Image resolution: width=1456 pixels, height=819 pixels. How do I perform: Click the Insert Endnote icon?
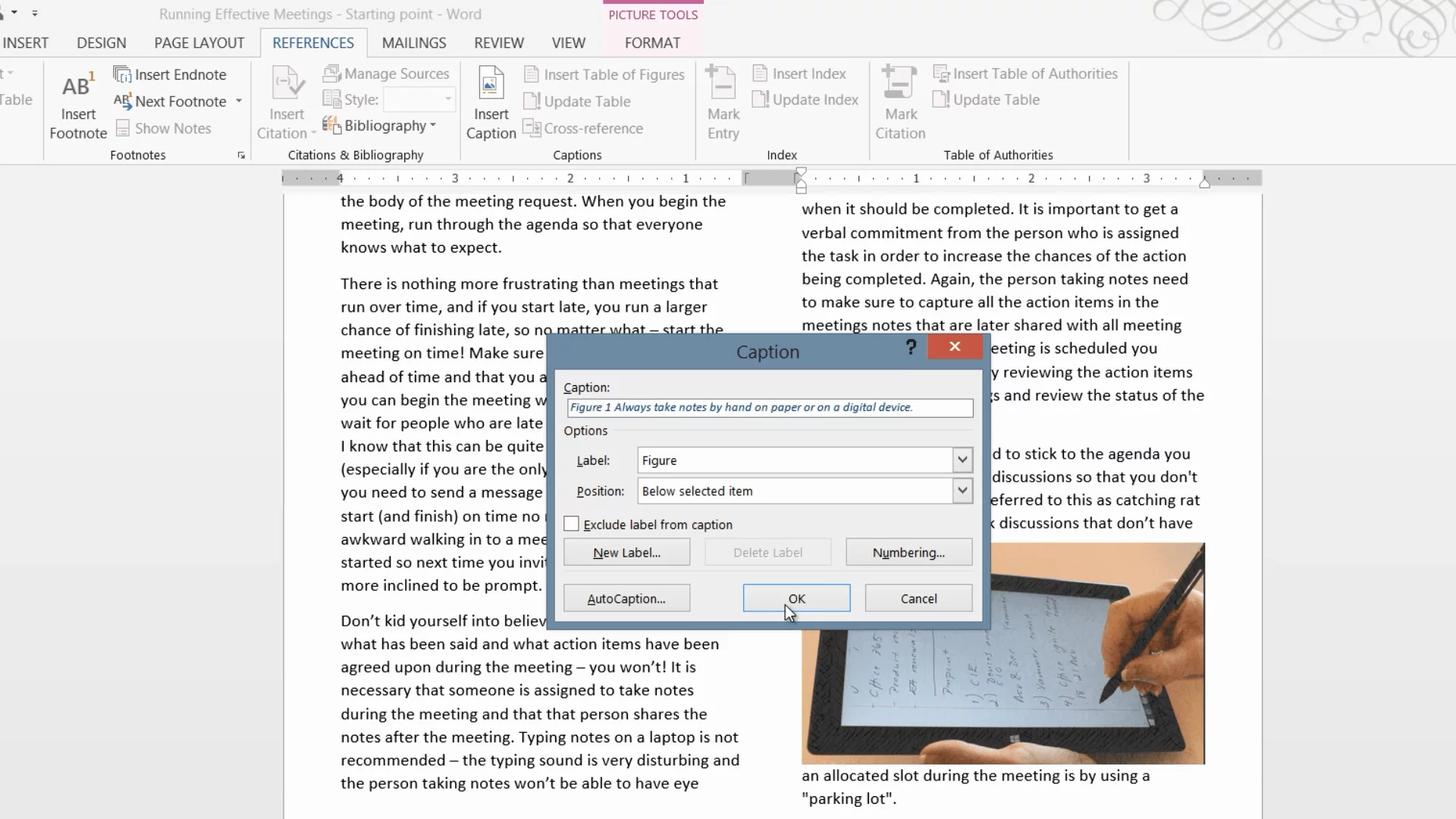pyautogui.click(x=122, y=74)
